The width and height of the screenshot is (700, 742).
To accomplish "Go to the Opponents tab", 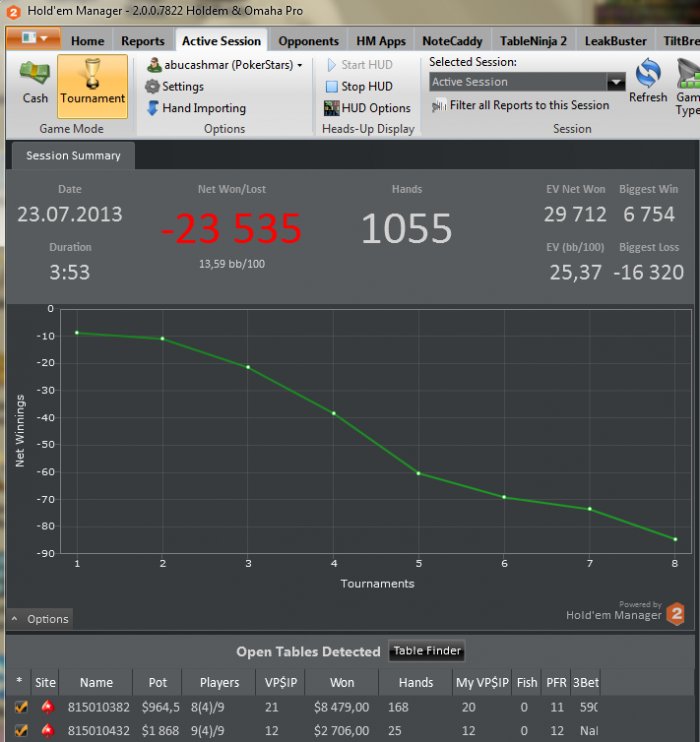I will click(x=308, y=41).
